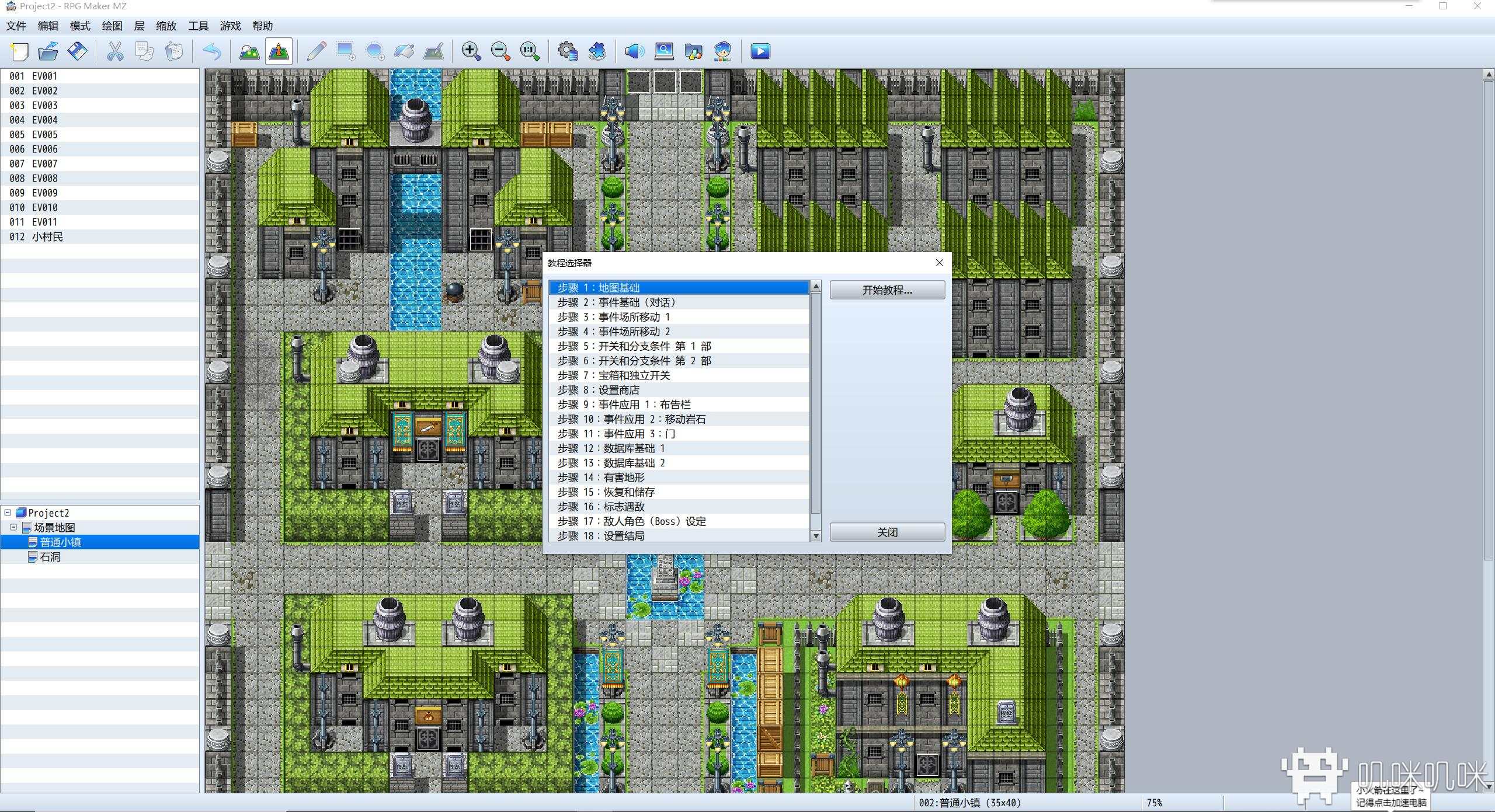
Task: Switch to Event mode icon
Action: click(x=279, y=51)
